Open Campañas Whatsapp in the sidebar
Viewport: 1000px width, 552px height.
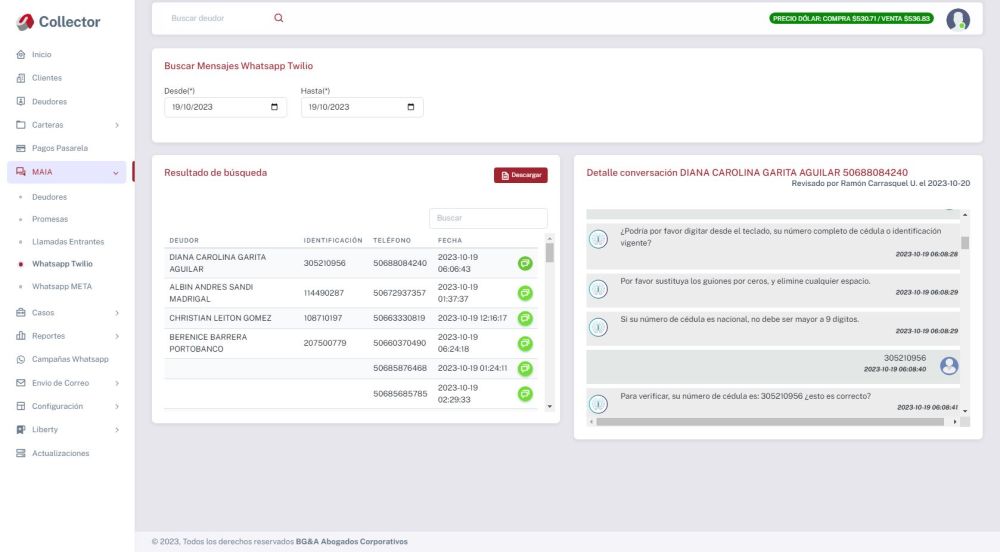(x=69, y=359)
